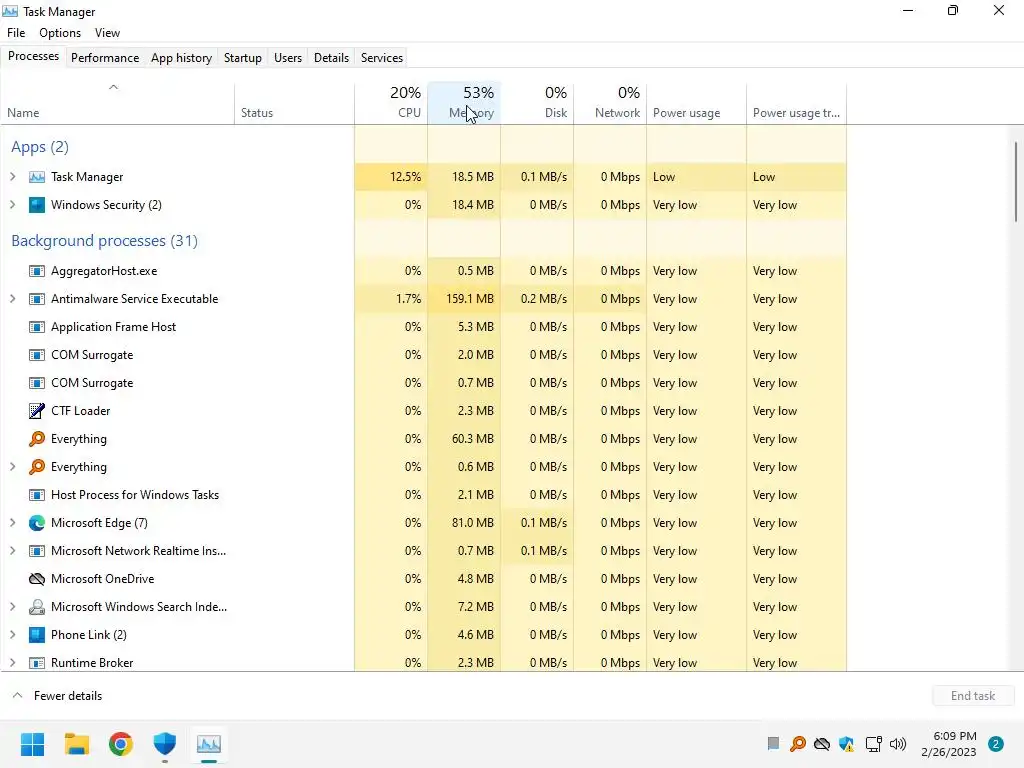The width and height of the screenshot is (1024, 768).
Task: Click the 12.5% CPU cell
Action: click(391, 177)
